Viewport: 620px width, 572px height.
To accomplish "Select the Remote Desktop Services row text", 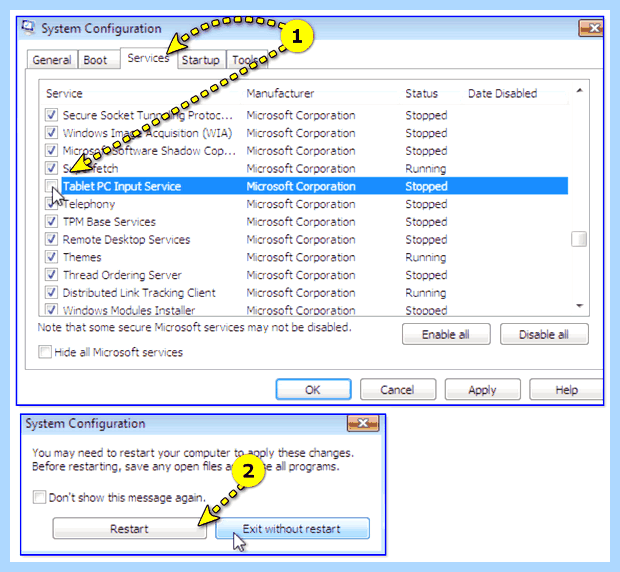I will click(x=127, y=240).
